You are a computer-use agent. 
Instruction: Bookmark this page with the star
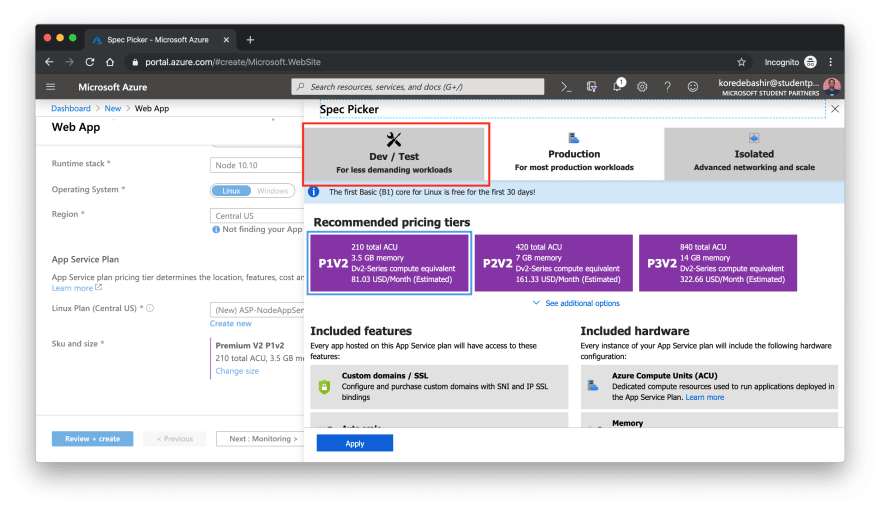[x=741, y=62]
